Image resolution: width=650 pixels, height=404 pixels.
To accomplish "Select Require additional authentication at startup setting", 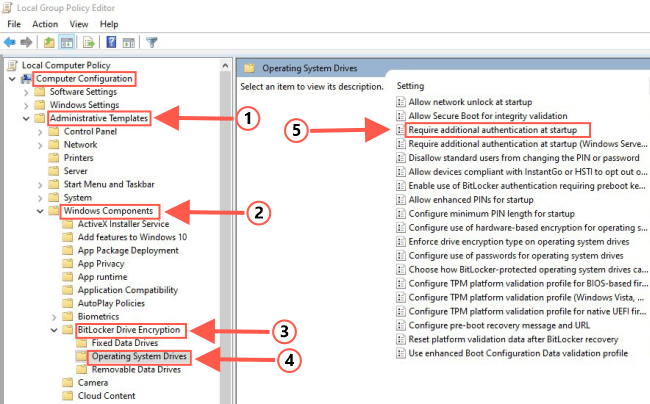I will click(499, 129).
